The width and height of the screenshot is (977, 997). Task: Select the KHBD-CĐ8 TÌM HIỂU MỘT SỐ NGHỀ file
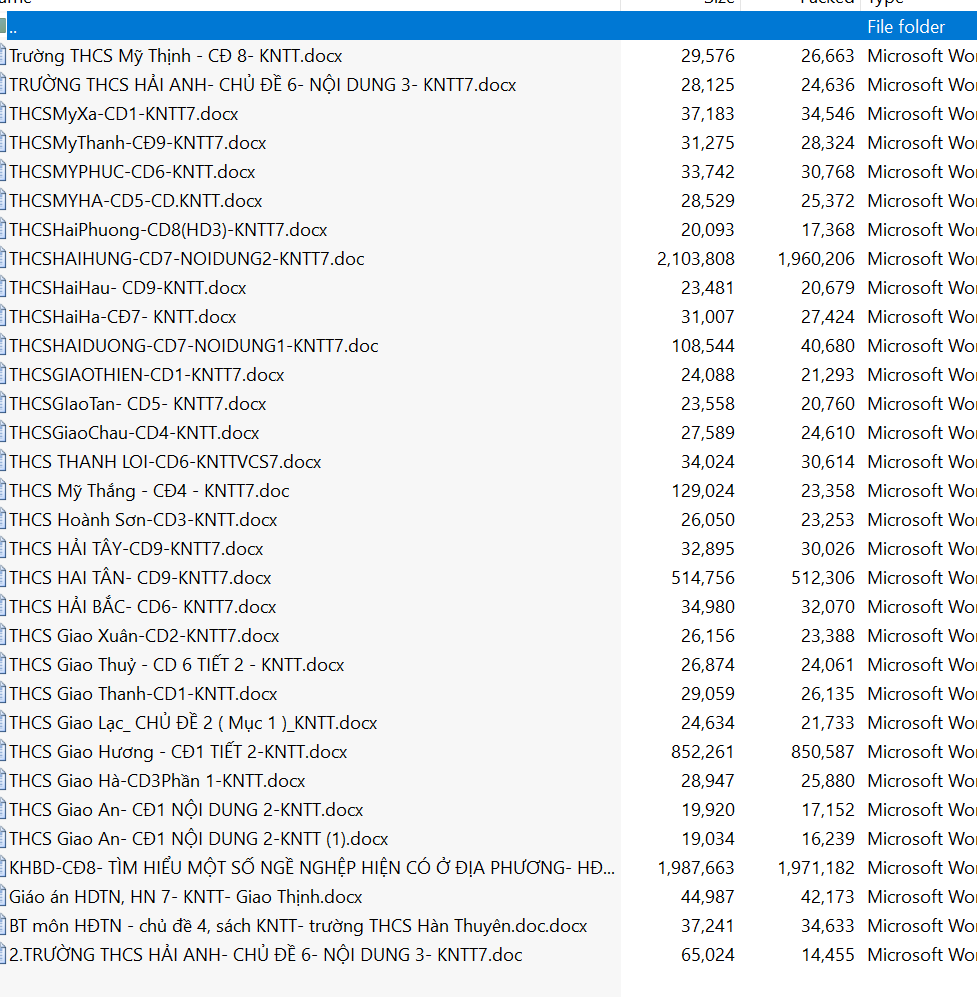[312, 868]
